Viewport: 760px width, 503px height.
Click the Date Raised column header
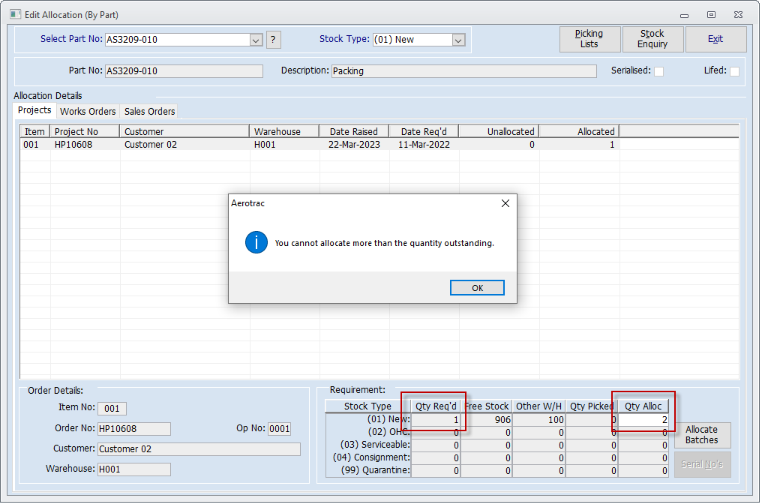click(354, 131)
